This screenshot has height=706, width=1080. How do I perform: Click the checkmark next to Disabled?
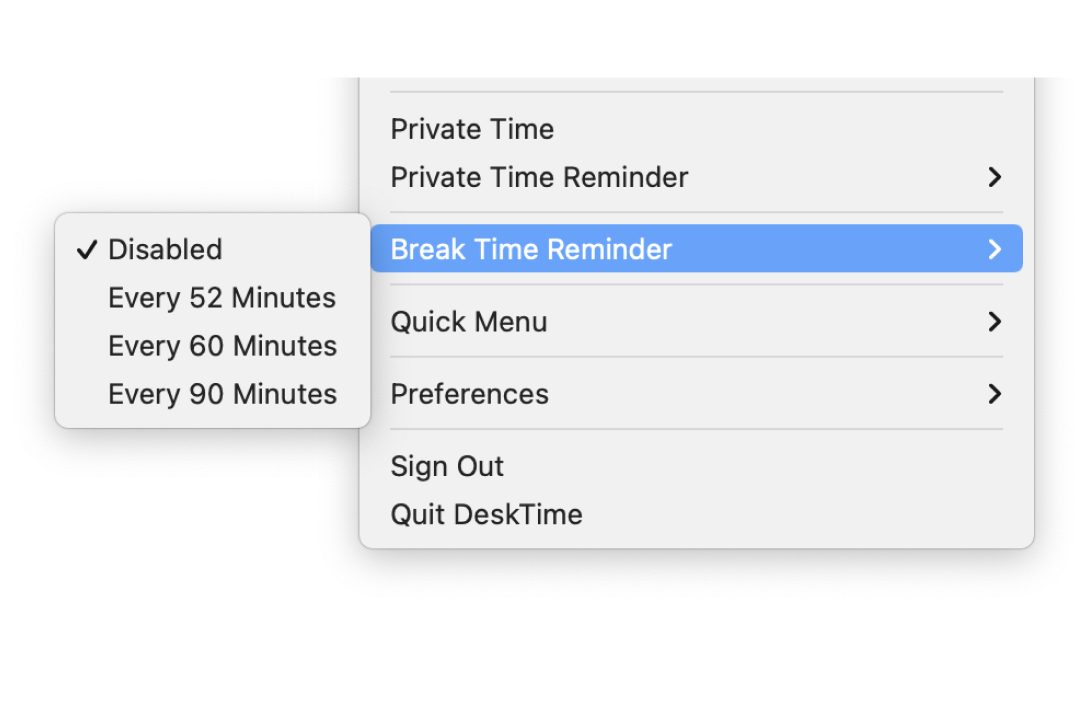(x=86, y=249)
